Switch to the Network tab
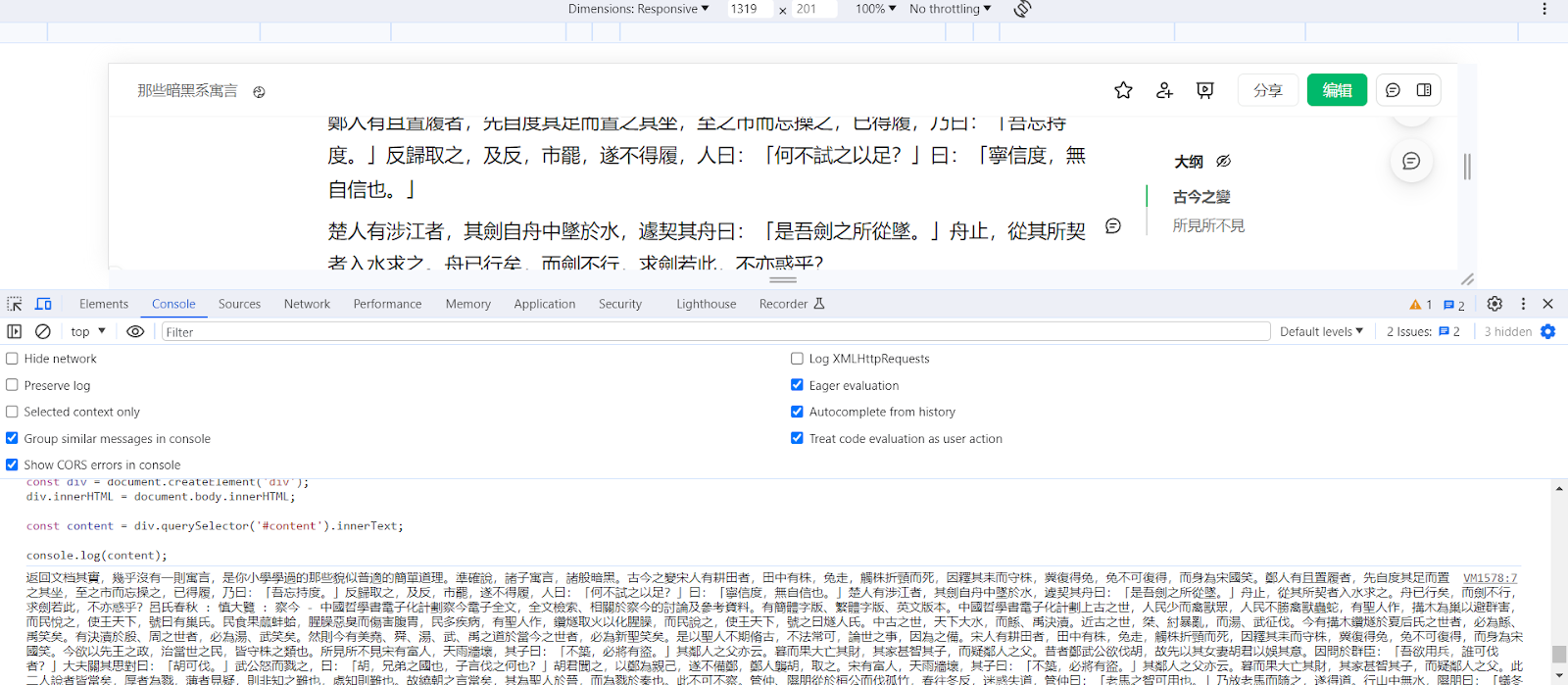1568x685 pixels. click(307, 304)
